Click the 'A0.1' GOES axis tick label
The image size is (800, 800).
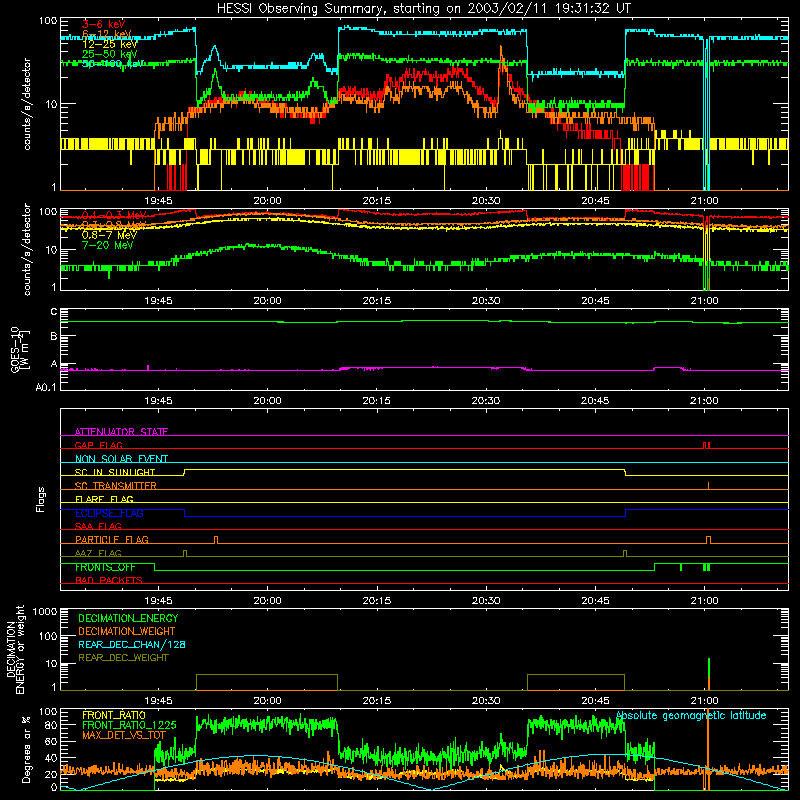pyautogui.click(x=46, y=387)
